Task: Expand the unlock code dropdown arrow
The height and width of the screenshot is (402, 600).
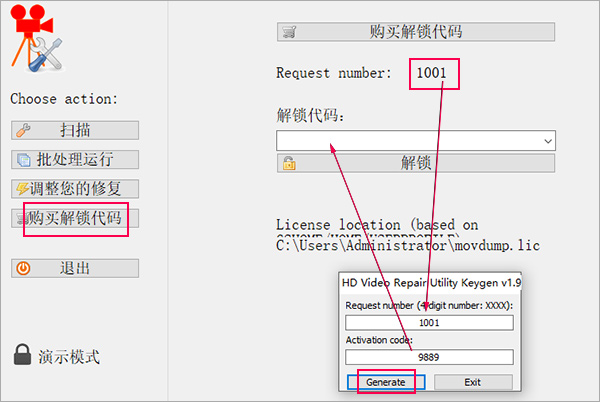Action: pos(548,141)
